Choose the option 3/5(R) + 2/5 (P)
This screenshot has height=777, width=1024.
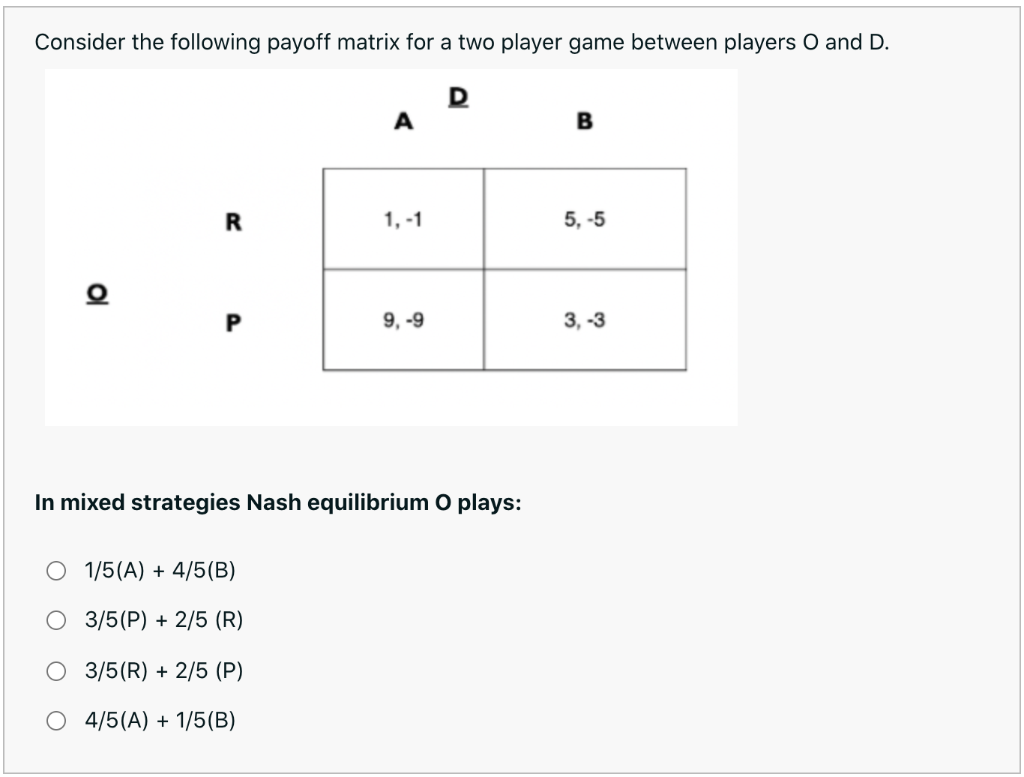55,670
